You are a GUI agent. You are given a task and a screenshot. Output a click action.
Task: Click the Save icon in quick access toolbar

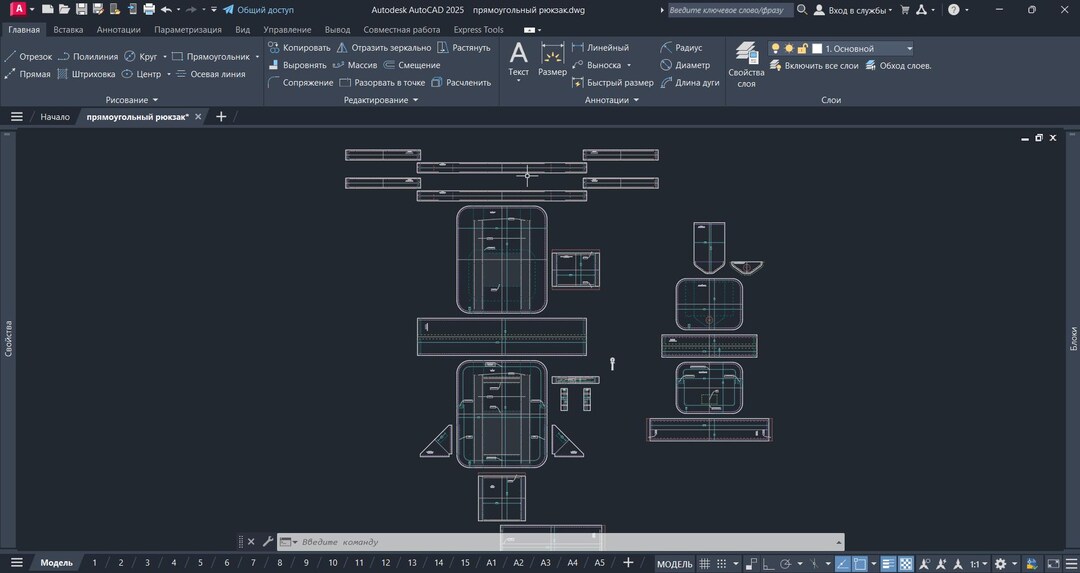click(x=81, y=10)
